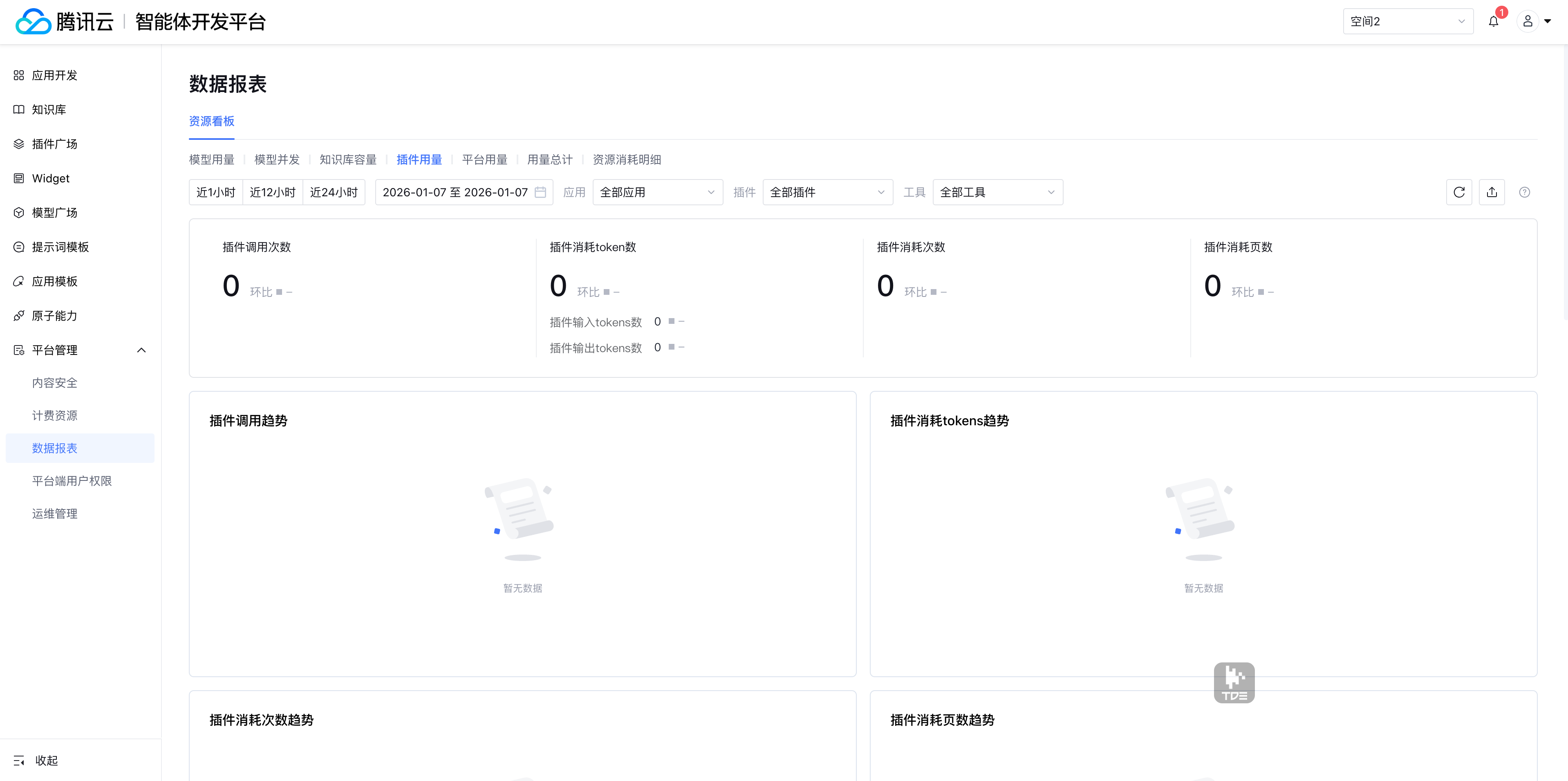Click the refresh data icon
The image size is (1568, 781).
pos(1458,192)
